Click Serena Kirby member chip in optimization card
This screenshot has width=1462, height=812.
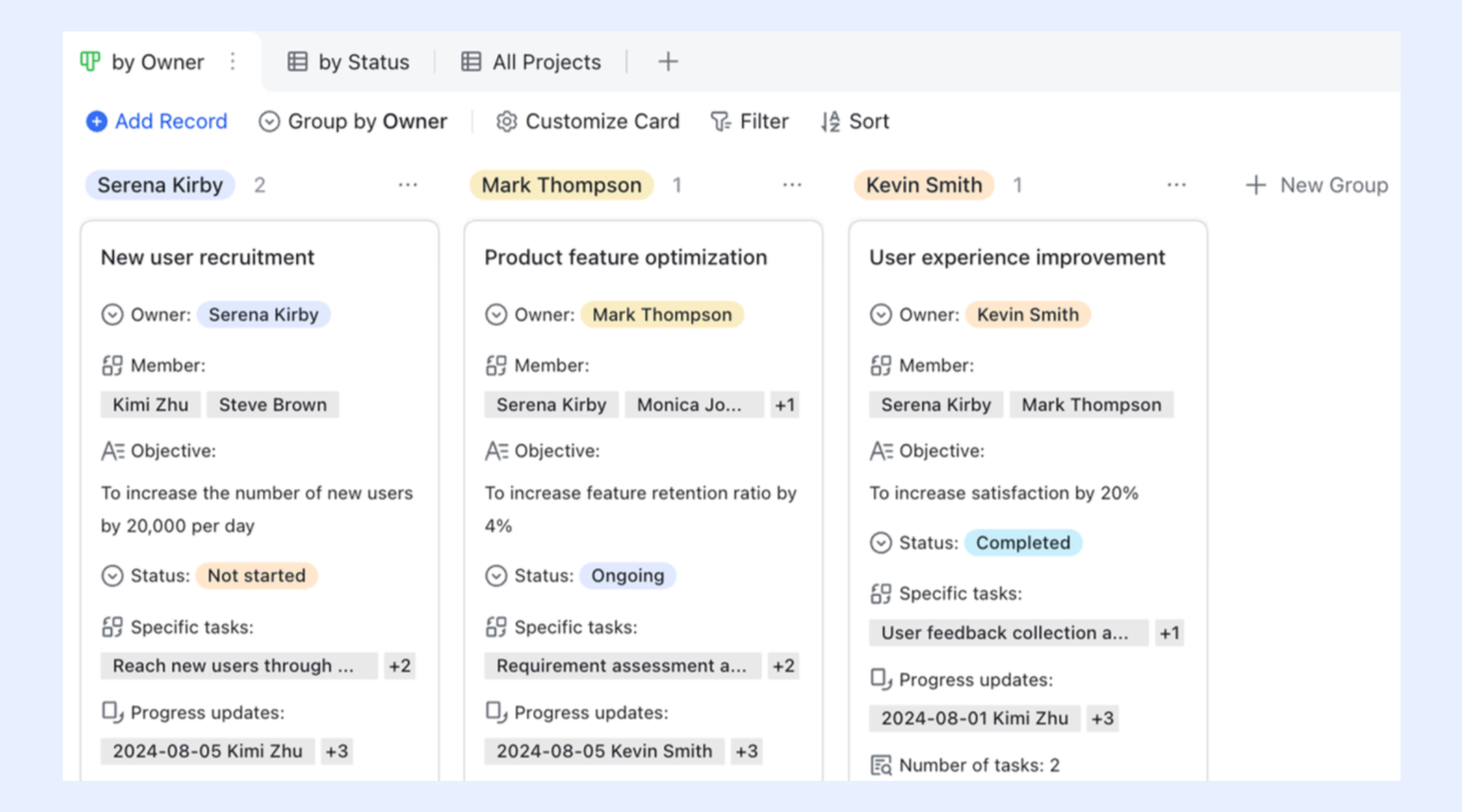(x=552, y=405)
